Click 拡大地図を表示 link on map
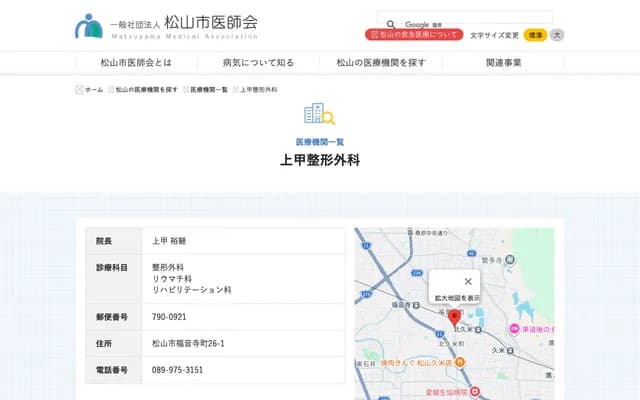Image resolution: width=640 pixels, height=400 pixels. click(457, 298)
